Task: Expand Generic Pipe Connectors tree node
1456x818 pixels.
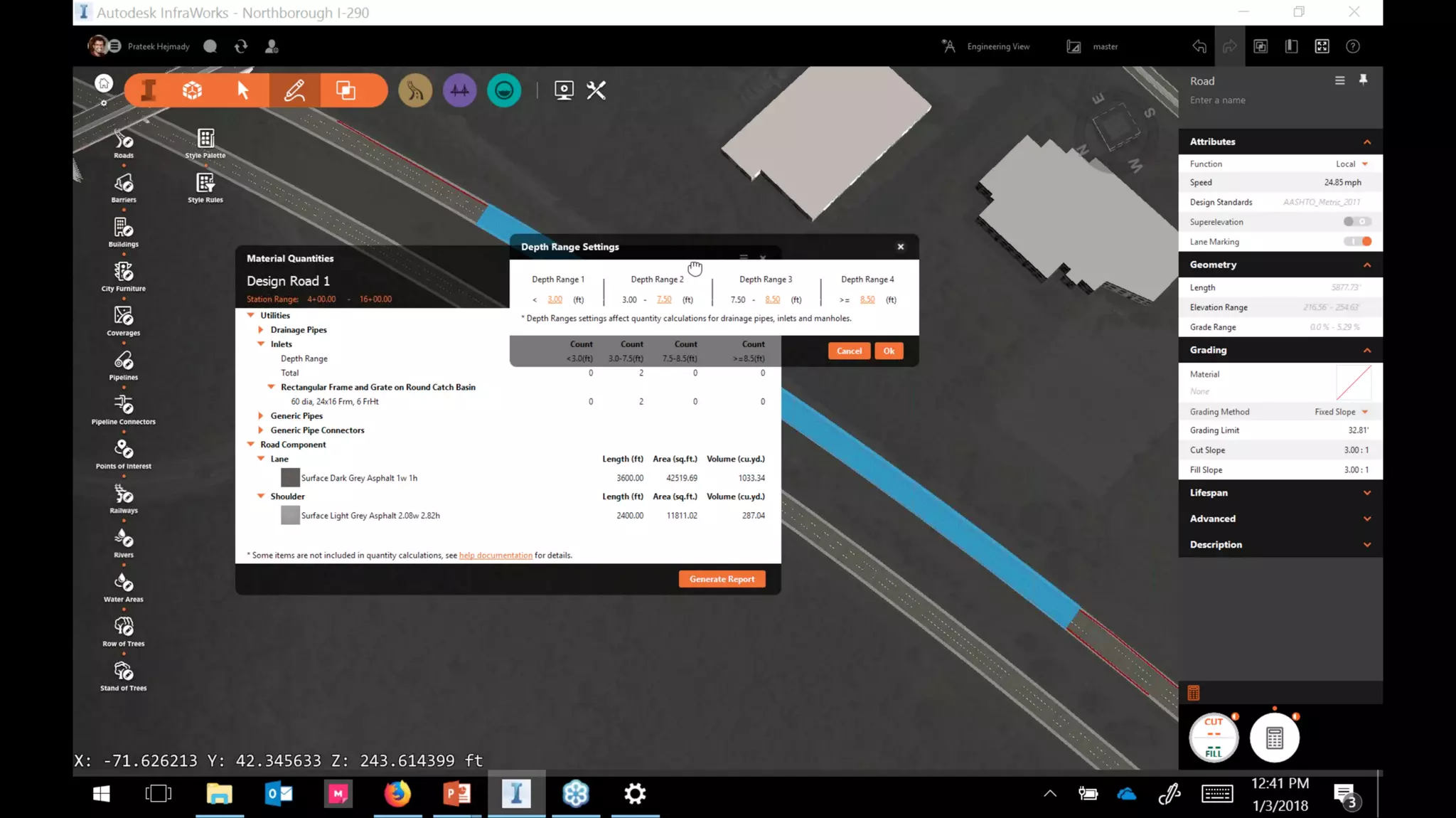Action: (261, 430)
